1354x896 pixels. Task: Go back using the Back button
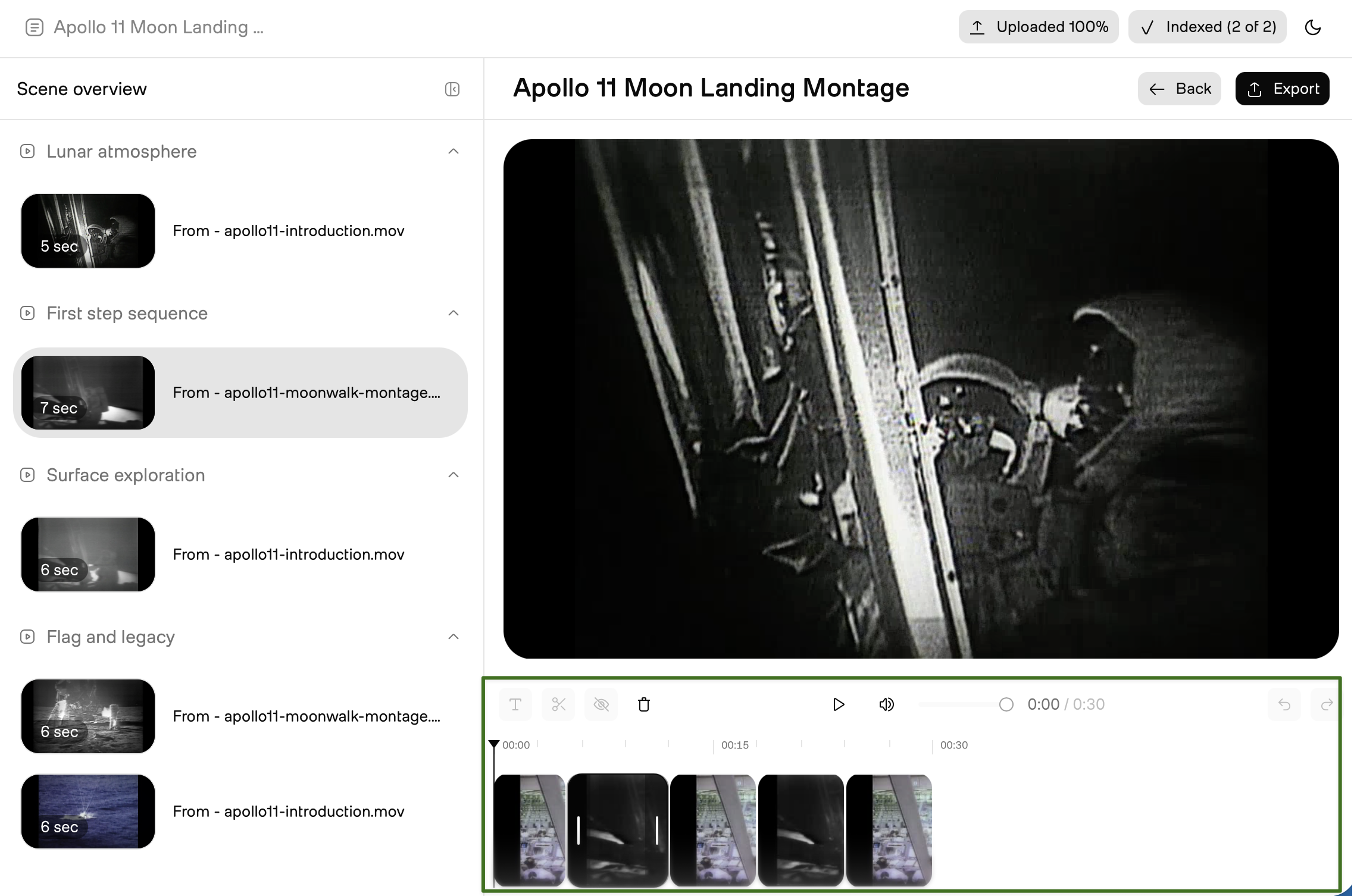(x=1180, y=89)
